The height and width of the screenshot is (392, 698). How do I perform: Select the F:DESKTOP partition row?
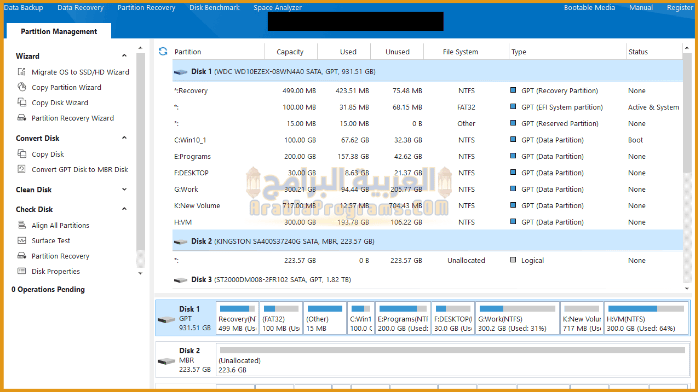(x=427, y=173)
